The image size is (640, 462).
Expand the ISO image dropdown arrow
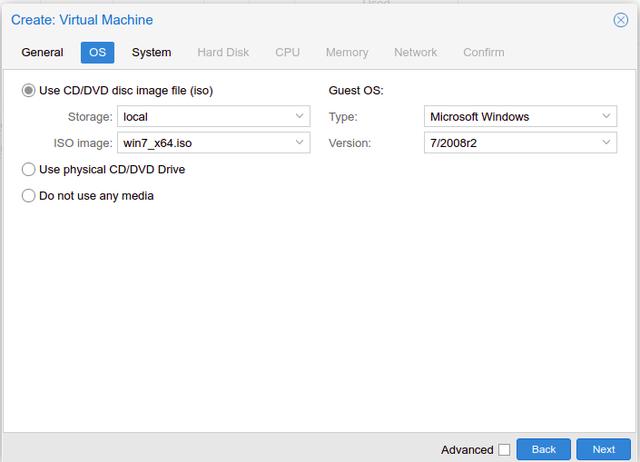[300, 142]
